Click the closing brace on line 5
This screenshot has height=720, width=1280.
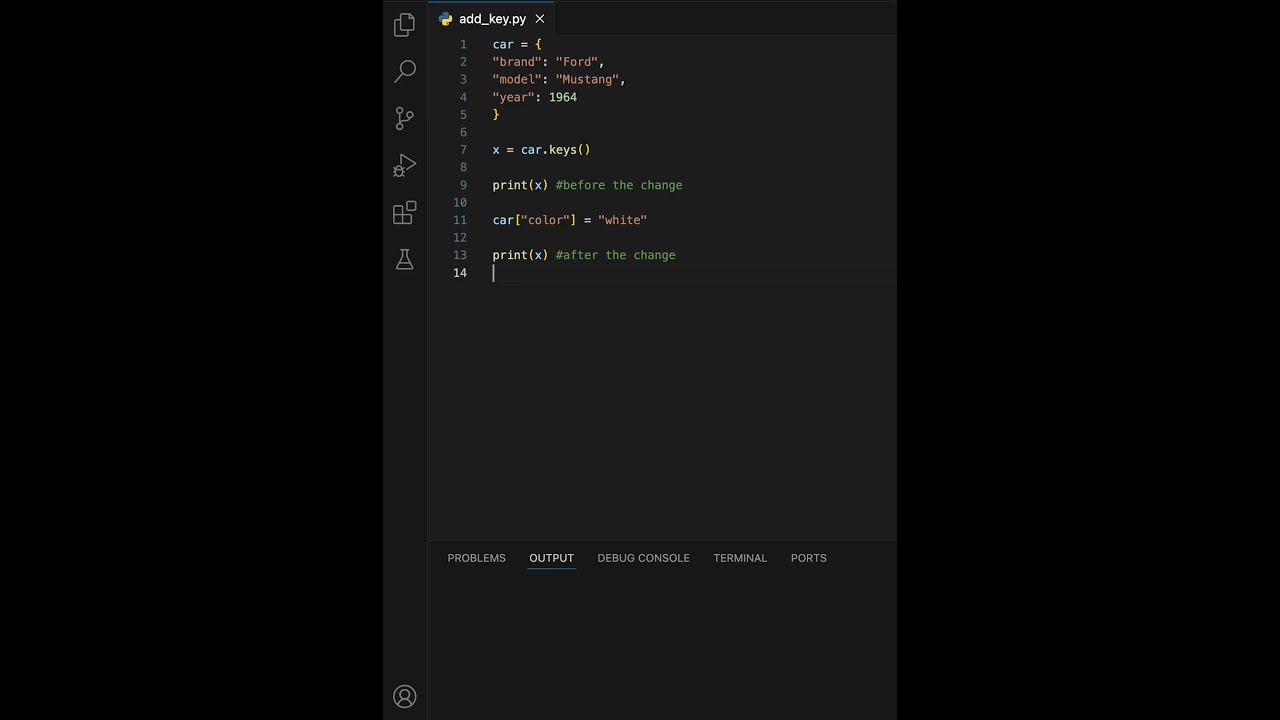(x=496, y=114)
